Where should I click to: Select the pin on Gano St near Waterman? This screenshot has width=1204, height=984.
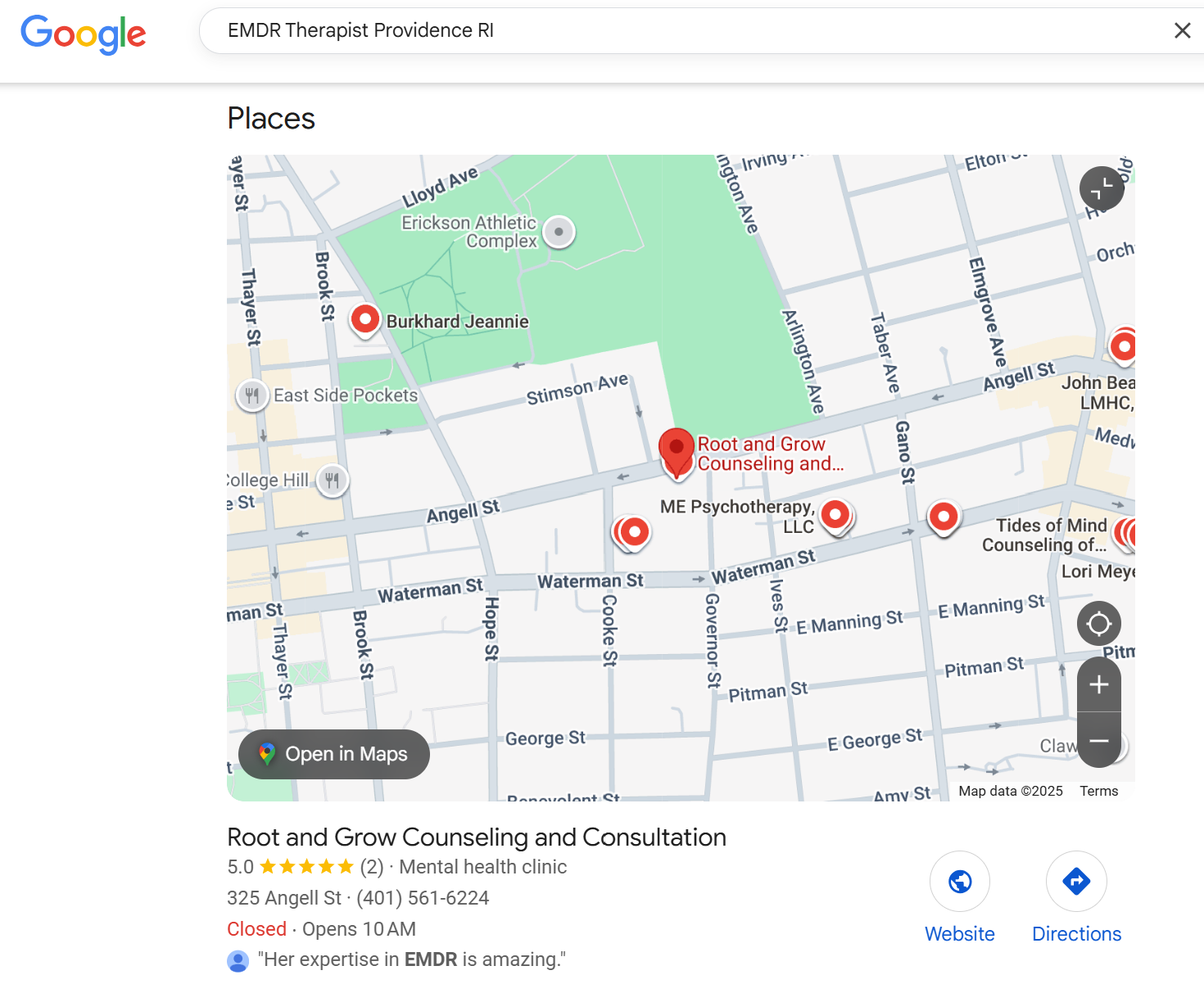click(944, 517)
